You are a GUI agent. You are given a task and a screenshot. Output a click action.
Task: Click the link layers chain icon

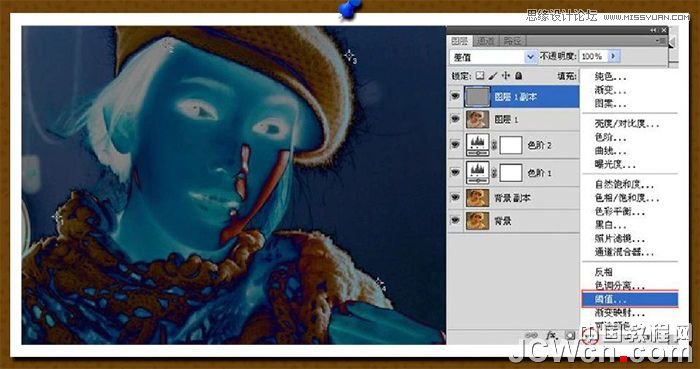531,335
